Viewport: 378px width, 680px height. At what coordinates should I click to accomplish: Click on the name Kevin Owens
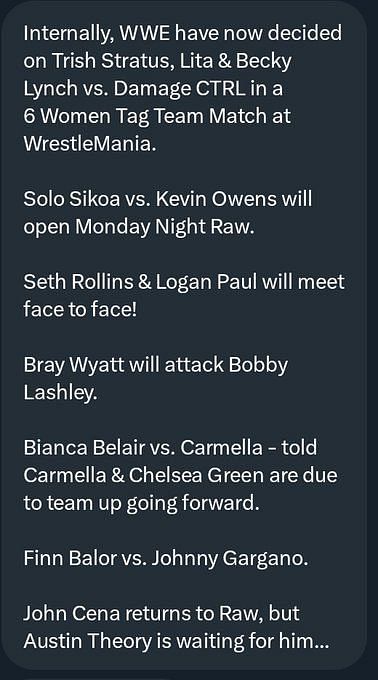pos(216,199)
